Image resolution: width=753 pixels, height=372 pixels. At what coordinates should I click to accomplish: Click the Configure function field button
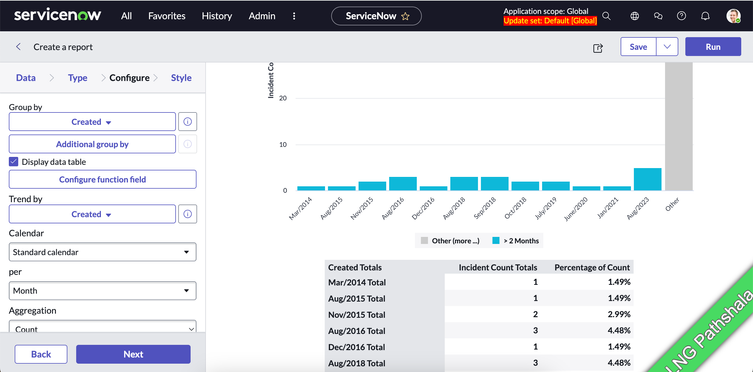click(x=102, y=180)
